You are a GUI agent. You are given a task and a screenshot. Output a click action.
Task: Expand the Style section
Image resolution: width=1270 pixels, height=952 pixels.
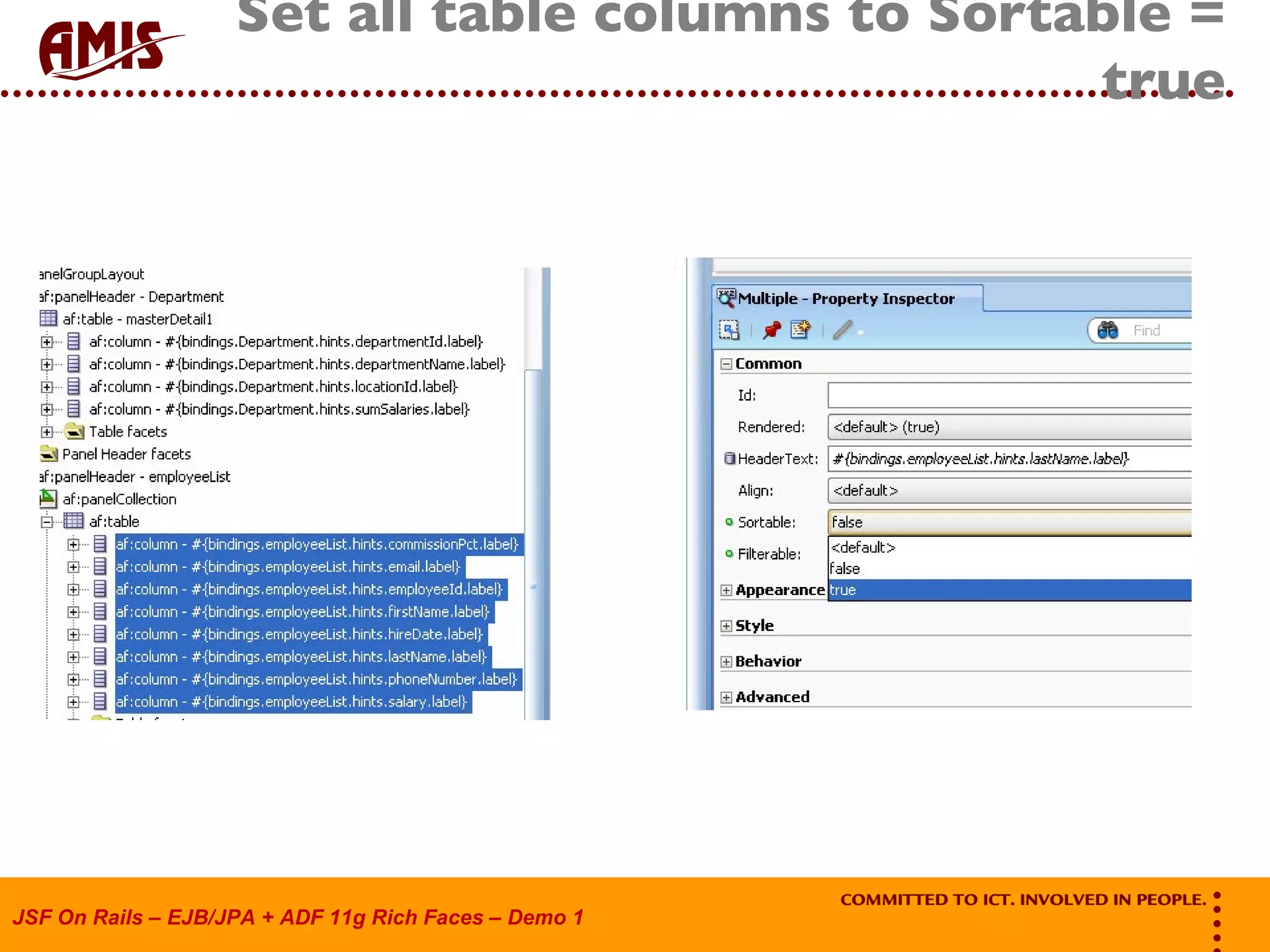726,626
